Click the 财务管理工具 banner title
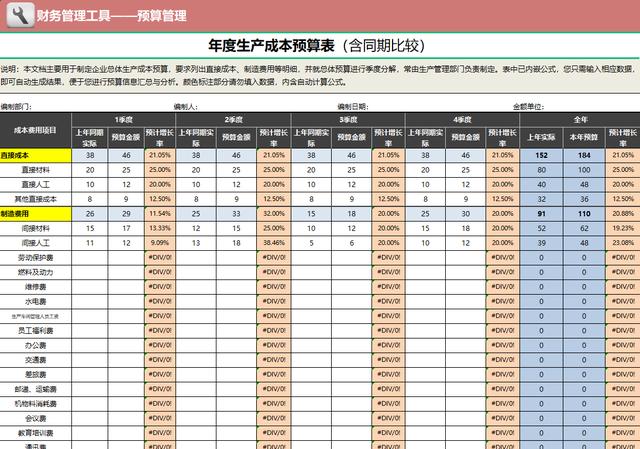The image size is (640, 449). pos(110,16)
